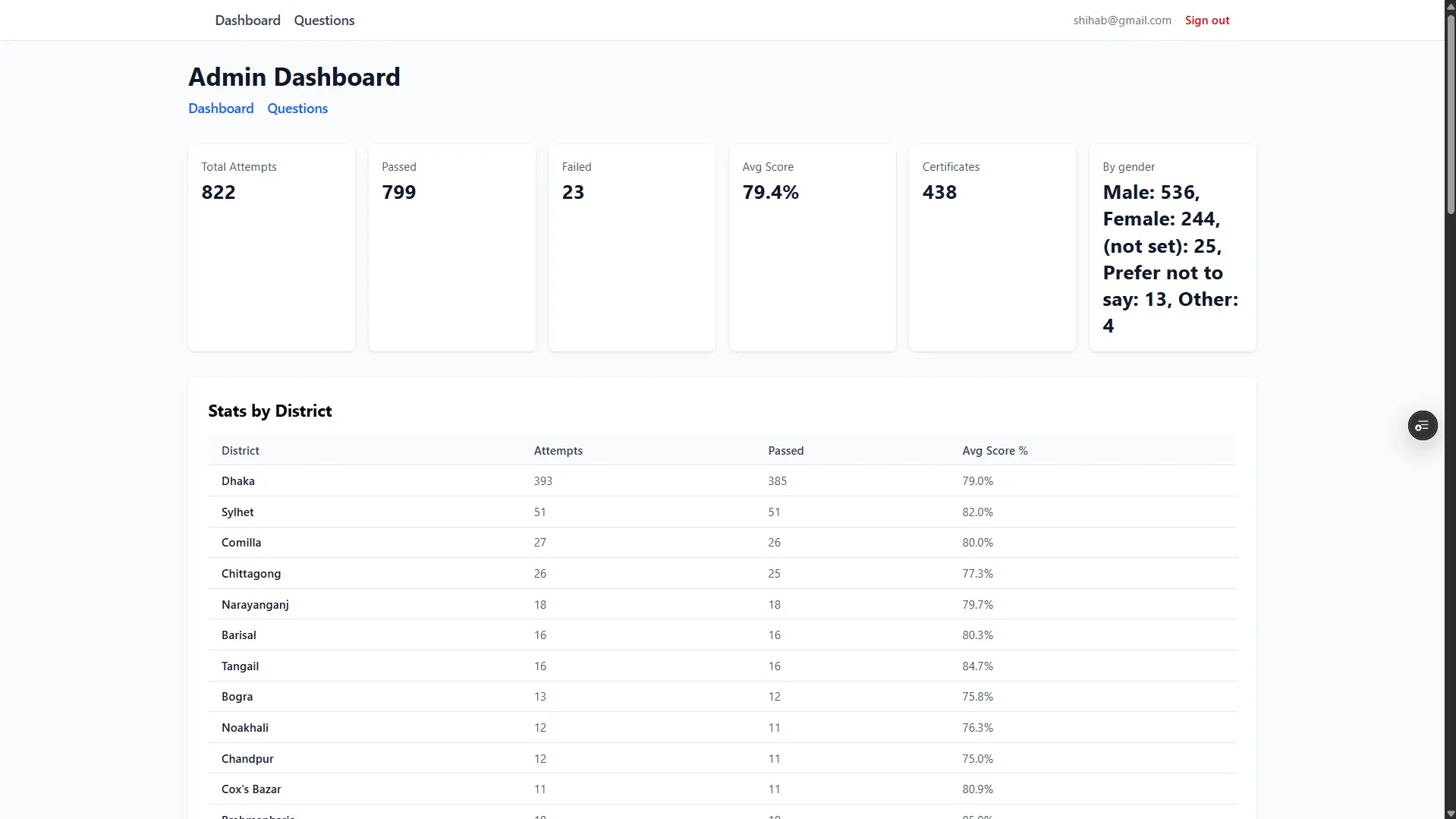Image resolution: width=1456 pixels, height=819 pixels.
Task: Click the blue Dashboard link under heading
Action: (x=221, y=109)
